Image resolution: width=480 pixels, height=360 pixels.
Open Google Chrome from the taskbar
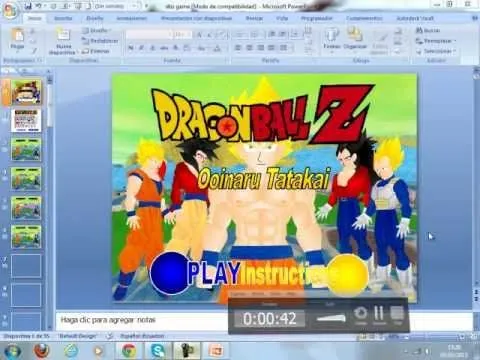129,351
